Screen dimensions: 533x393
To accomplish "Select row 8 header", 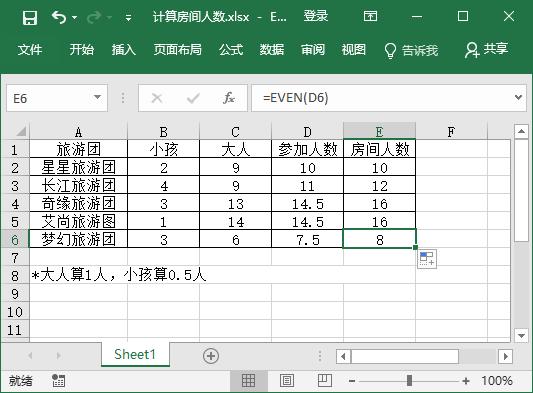I will coord(15,276).
